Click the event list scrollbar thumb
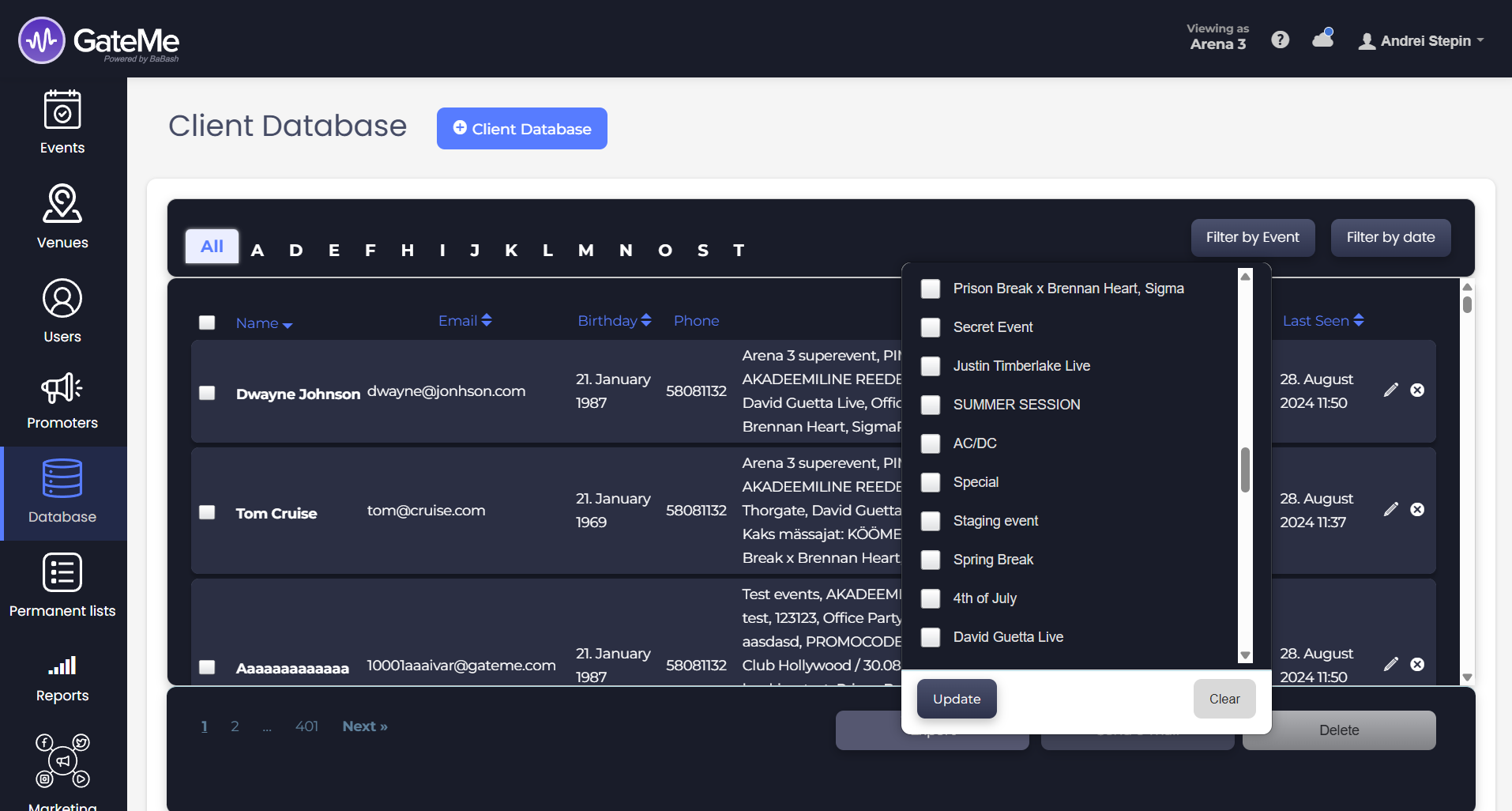1512x811 pixels. click(1245, 470)
